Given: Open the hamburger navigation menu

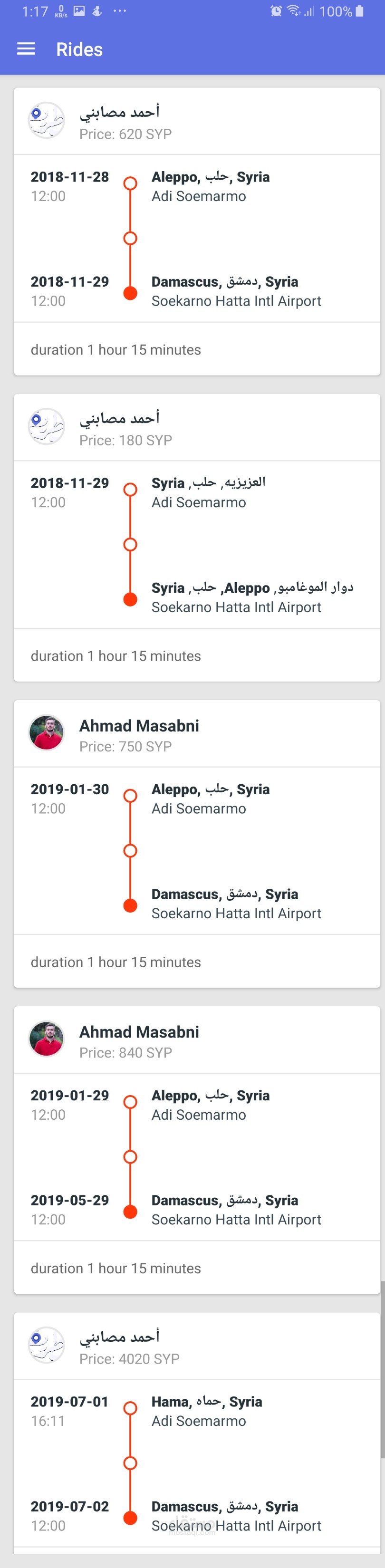Looking at the screenshot, I should pos(26,49).
